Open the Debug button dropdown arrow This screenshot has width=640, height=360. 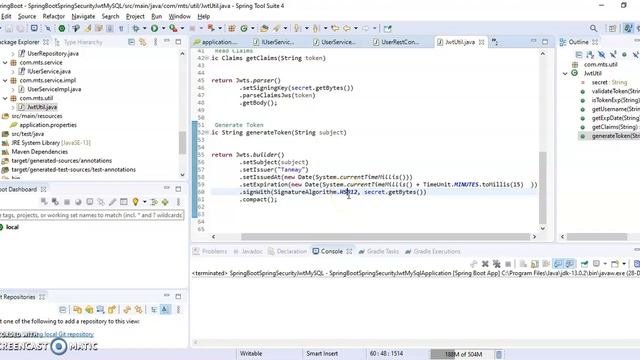tap(144, 28)
